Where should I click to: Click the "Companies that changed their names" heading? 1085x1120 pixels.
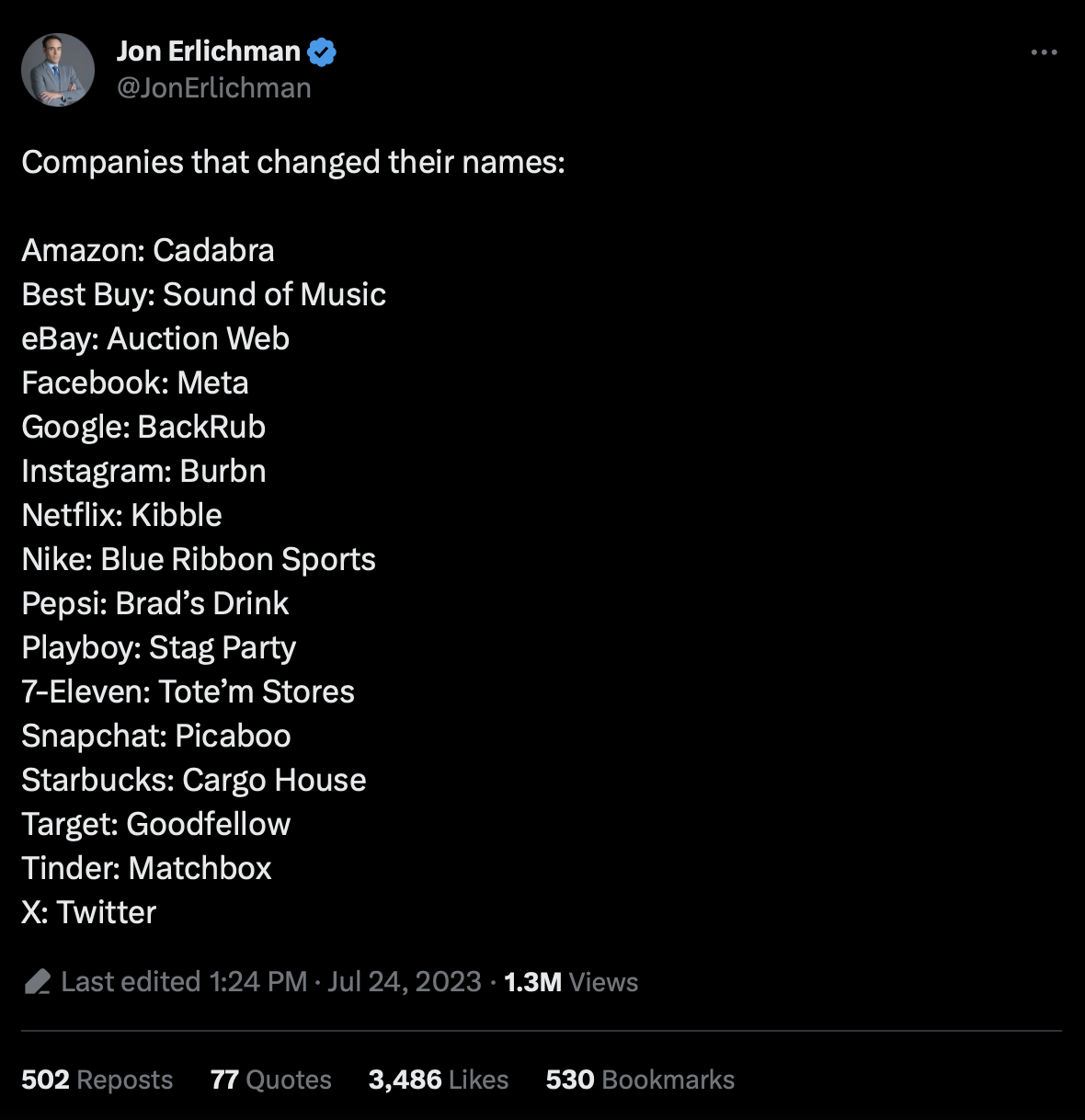[x=292, y=162]
